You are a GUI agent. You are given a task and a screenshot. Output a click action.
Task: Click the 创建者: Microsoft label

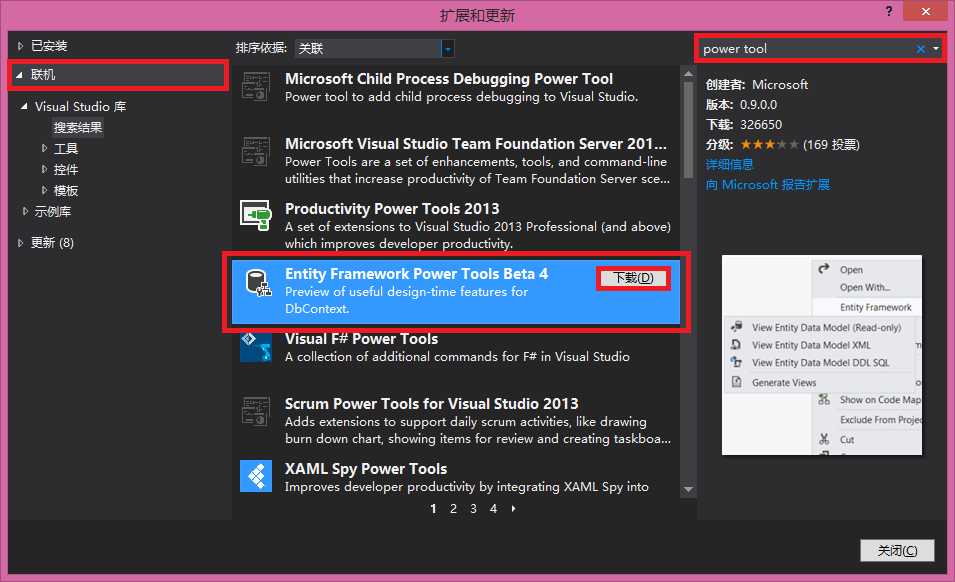tap(756, 85)
